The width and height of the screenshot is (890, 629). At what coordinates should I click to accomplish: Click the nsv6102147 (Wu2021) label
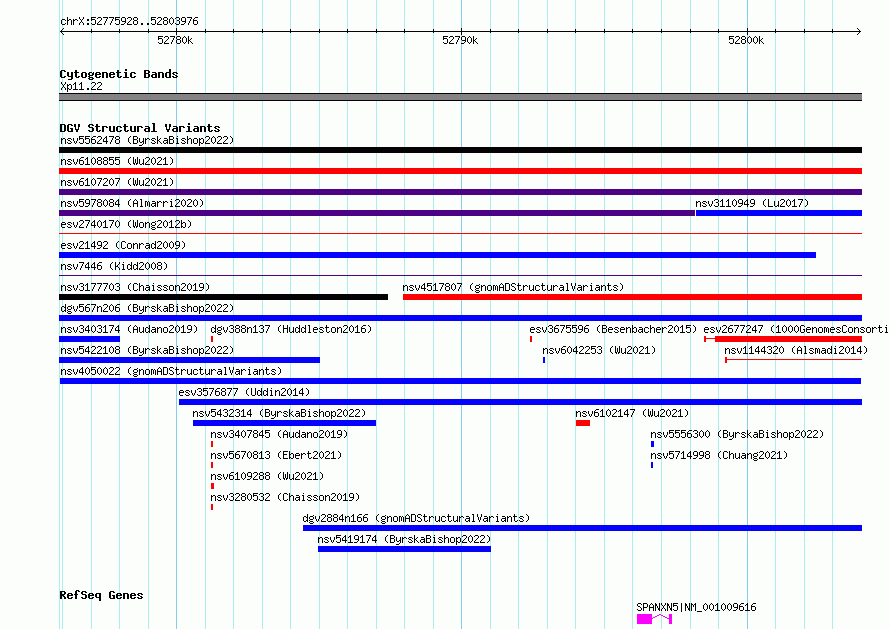(x=632, y=413)
